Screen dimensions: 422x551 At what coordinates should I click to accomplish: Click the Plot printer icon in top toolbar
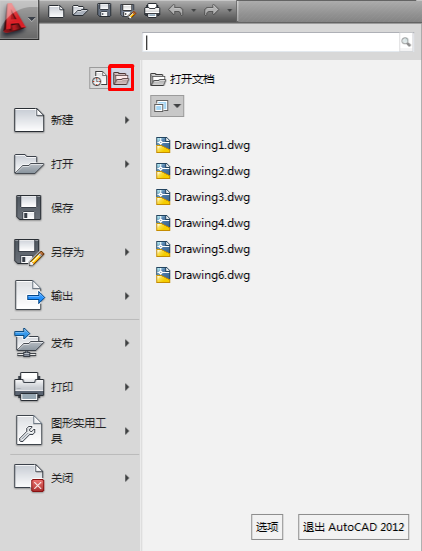[x=152, y=11]
